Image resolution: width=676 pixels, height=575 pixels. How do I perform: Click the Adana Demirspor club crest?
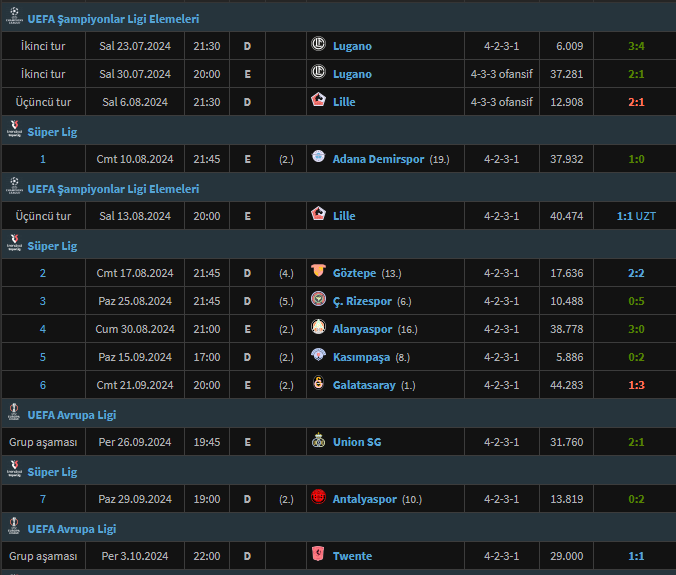tap(318, 158)
